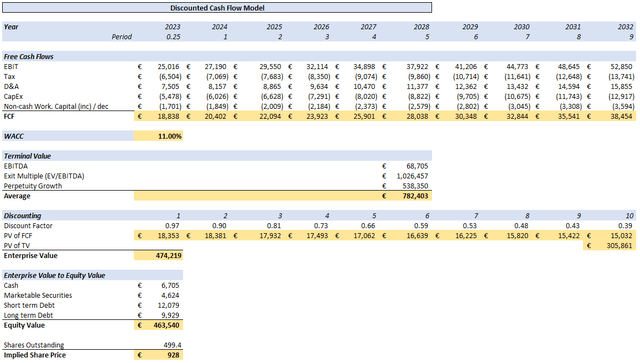Select the year header 2032
The height and width of the screenshot is (363, 640).
625,27
